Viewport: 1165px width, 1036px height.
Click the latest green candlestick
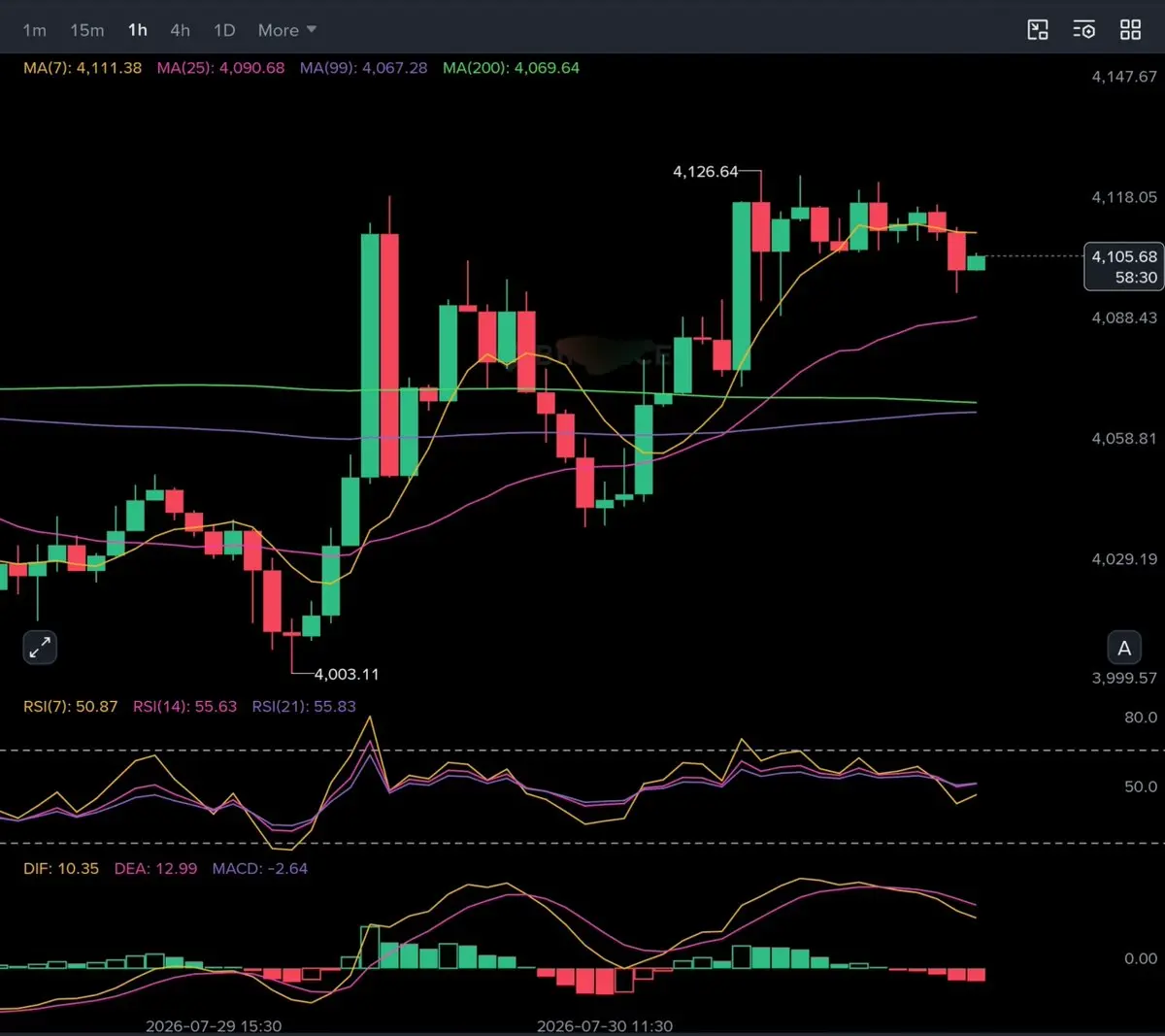[976, 262]
